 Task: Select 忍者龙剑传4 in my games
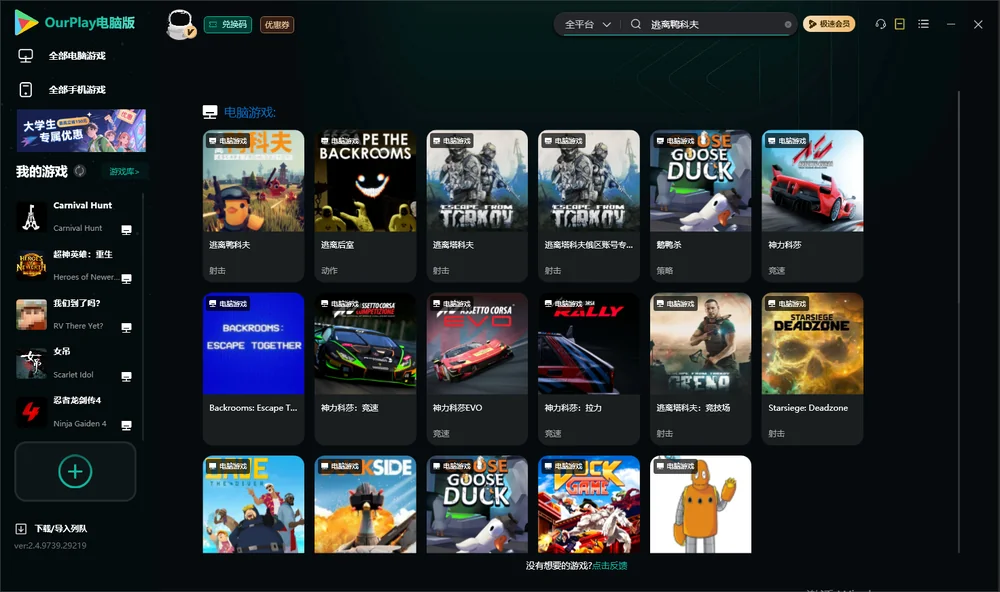[75, 413]
